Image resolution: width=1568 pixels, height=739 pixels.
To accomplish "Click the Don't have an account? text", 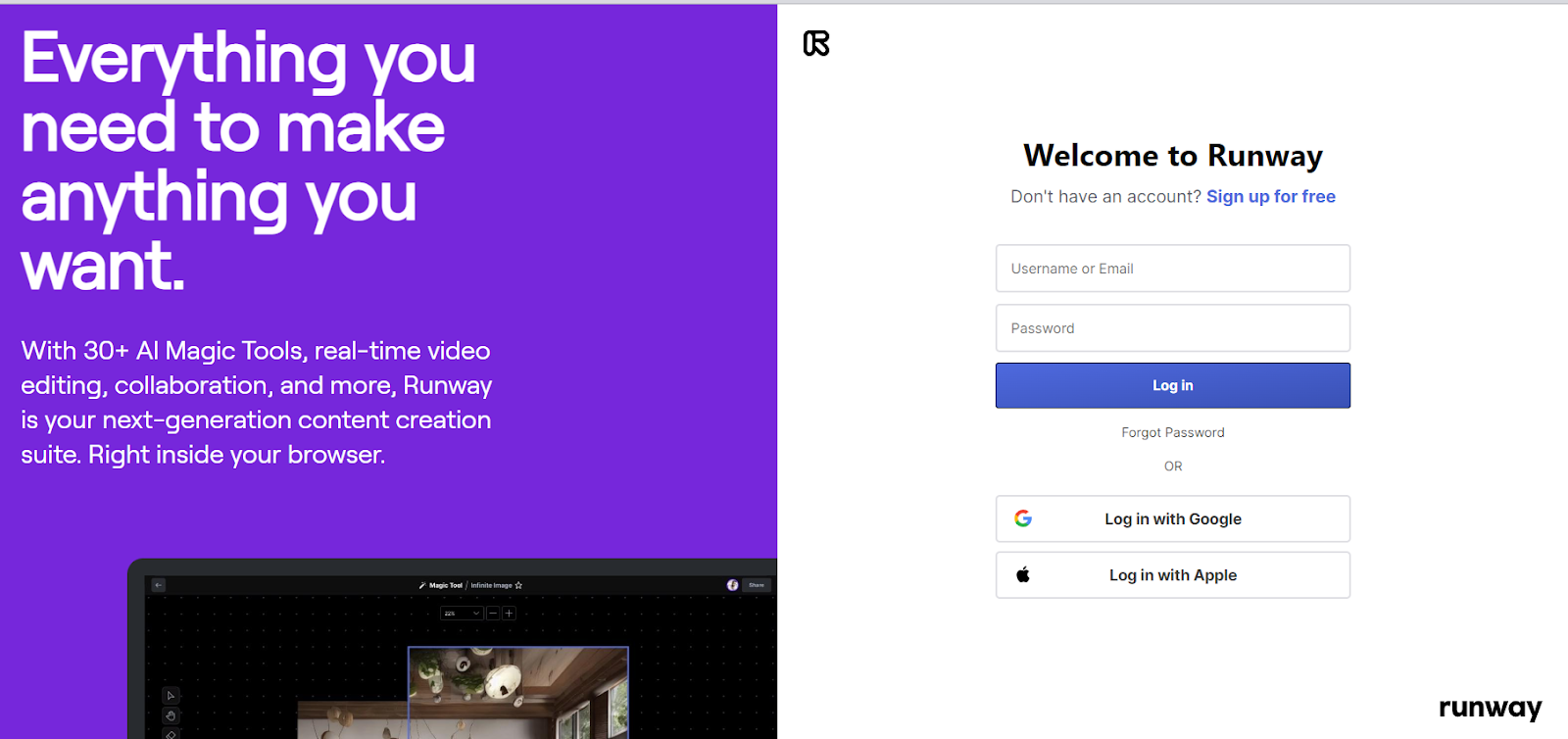I will point(1105,196).
